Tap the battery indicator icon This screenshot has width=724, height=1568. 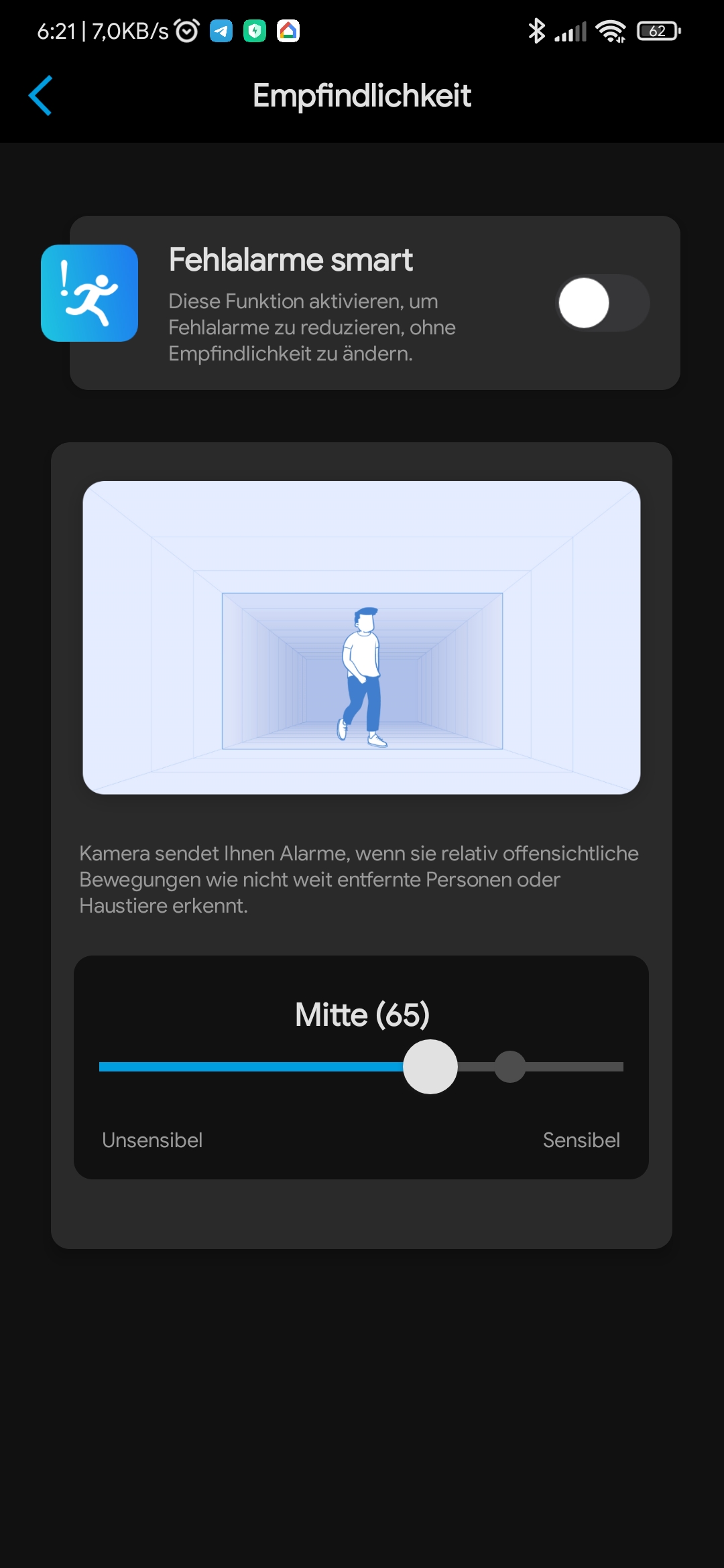coord(659,31)
